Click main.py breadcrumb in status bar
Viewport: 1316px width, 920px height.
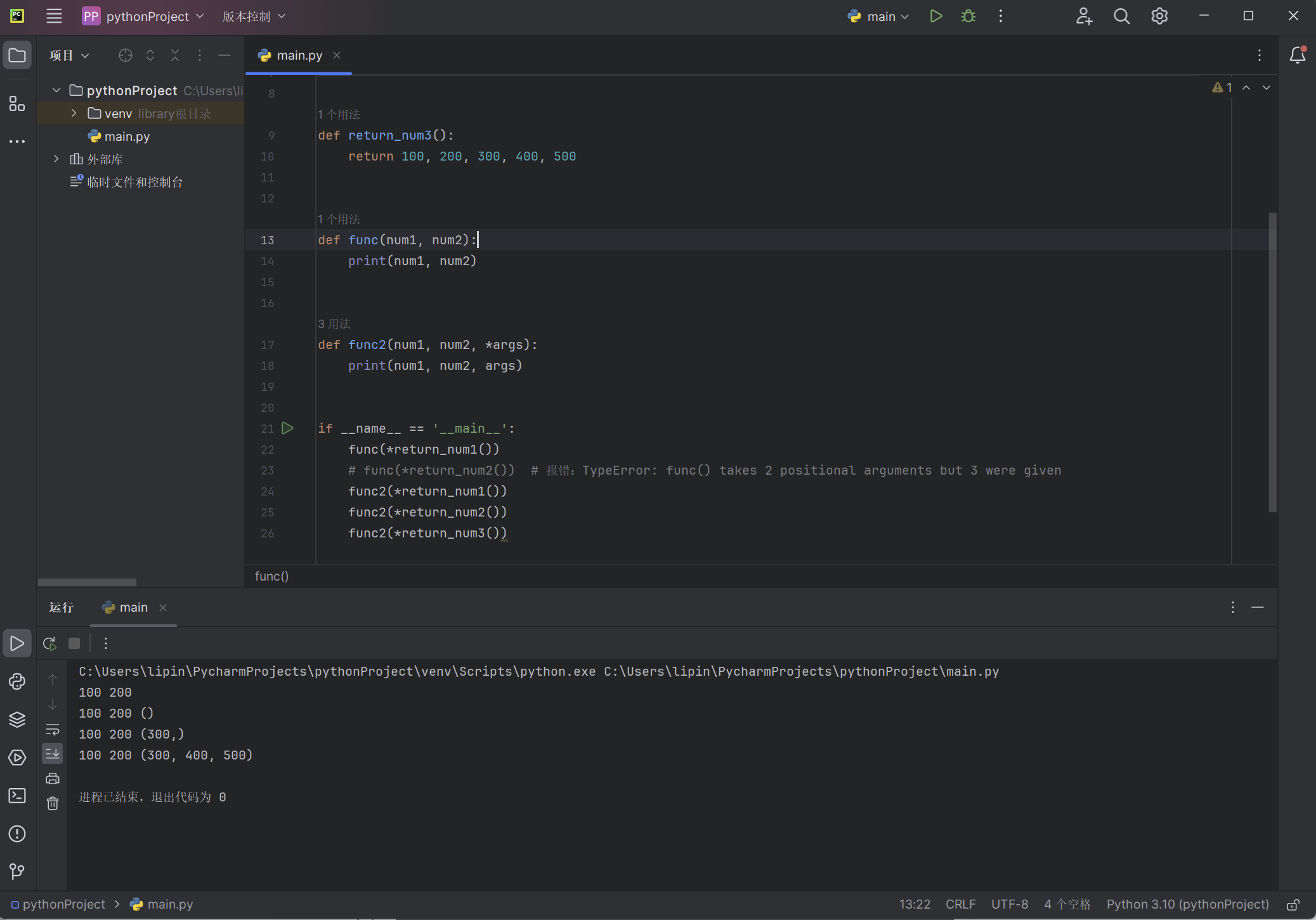click(162, 904)
